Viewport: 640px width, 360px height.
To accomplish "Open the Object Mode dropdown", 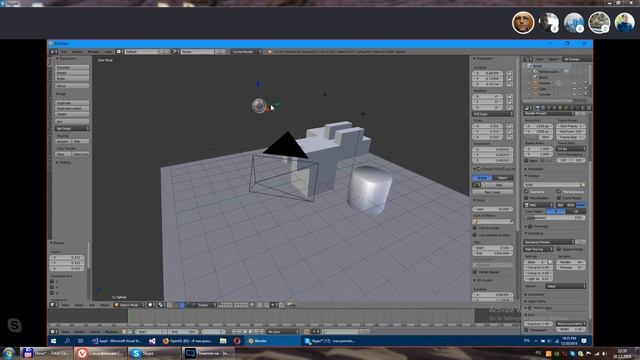I will click(x=129, y=304).
